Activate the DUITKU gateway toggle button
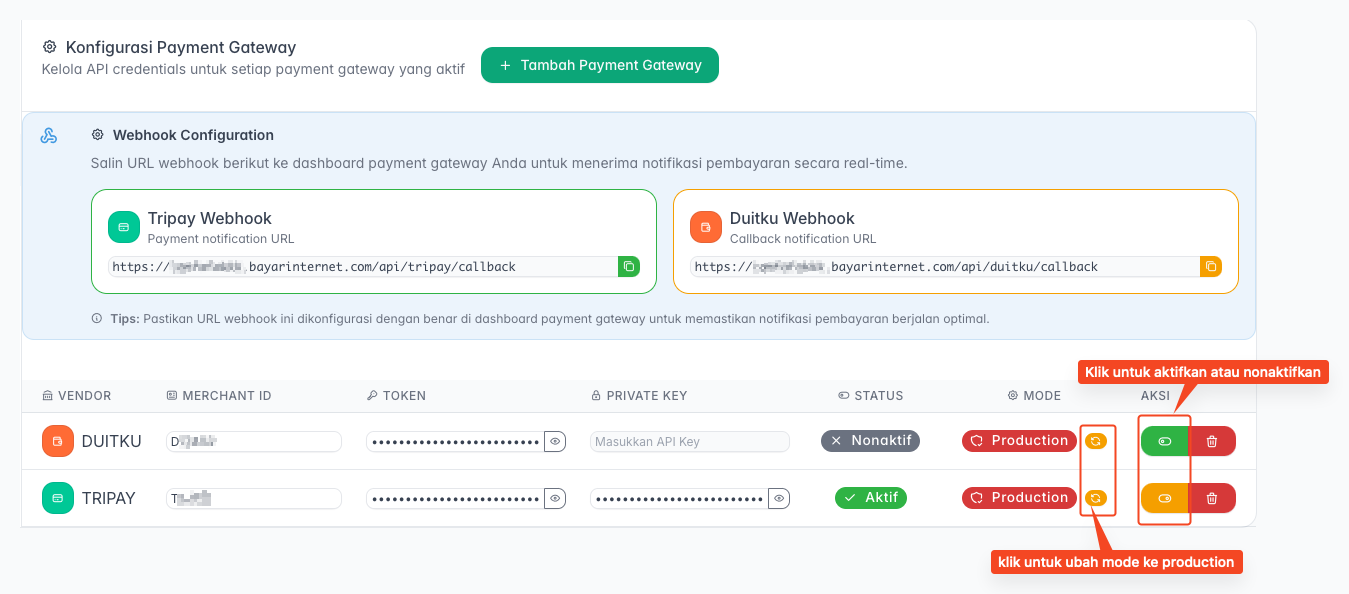The width and height of the screenshot is (1349, 594). click(1164, 441)
